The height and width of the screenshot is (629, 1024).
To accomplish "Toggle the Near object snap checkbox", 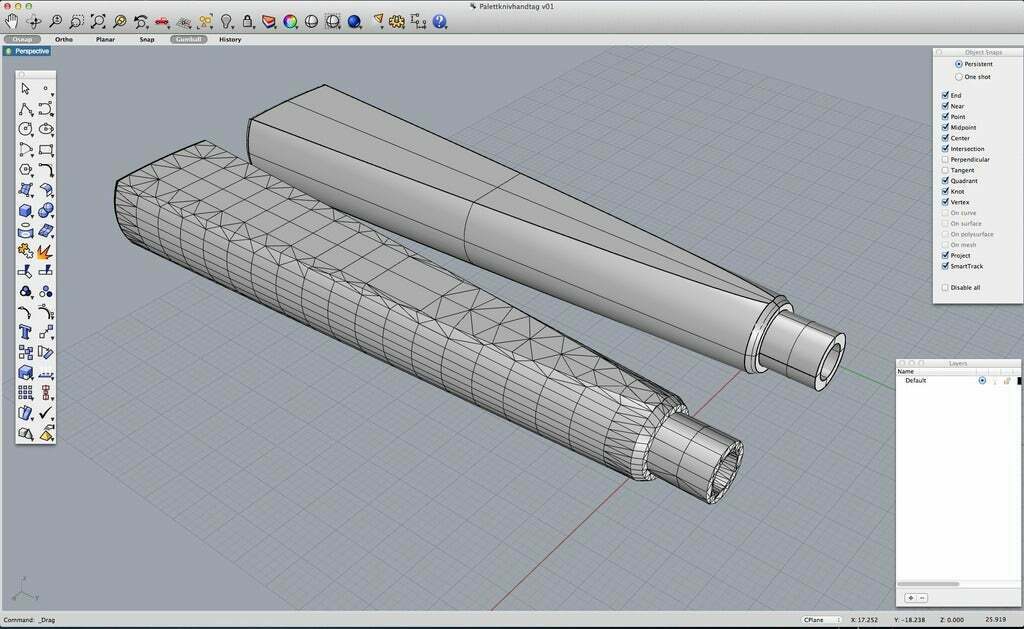I will tap(945, 105).
